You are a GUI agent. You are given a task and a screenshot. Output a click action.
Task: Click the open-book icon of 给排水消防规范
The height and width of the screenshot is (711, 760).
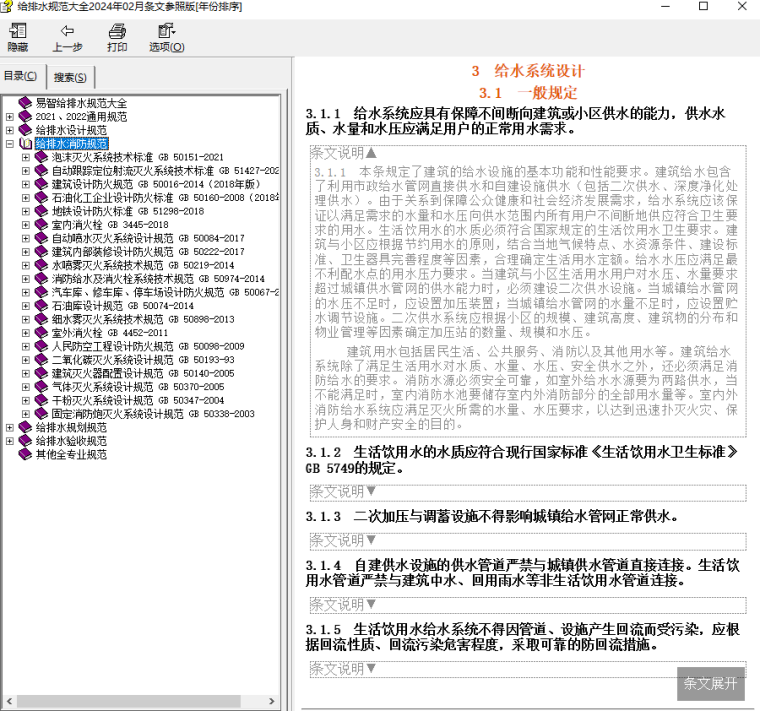coord(26,144)
